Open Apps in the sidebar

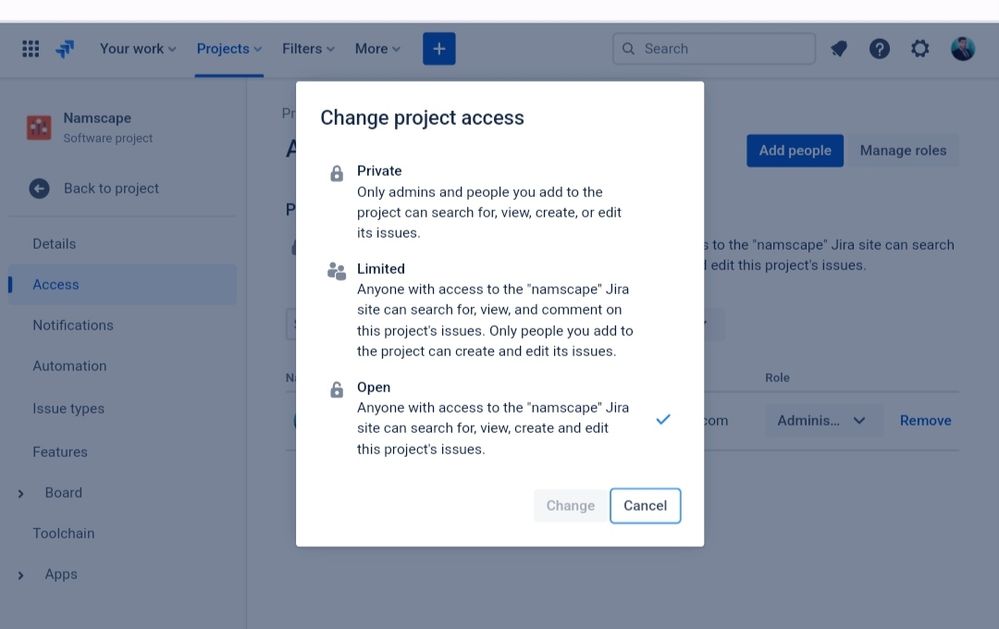pyautogui.click(x=61, y=574)
